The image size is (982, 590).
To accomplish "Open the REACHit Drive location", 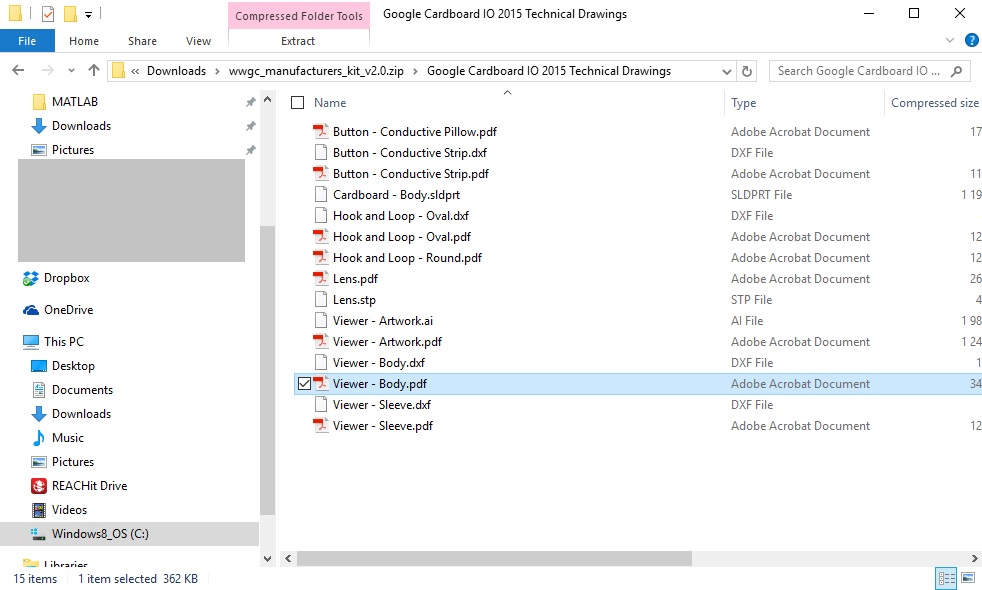I will click(89, 486).
